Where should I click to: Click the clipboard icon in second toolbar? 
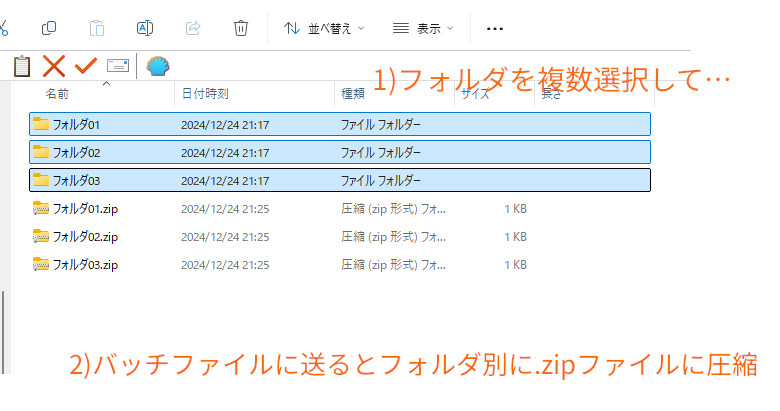tap(21, 66)
